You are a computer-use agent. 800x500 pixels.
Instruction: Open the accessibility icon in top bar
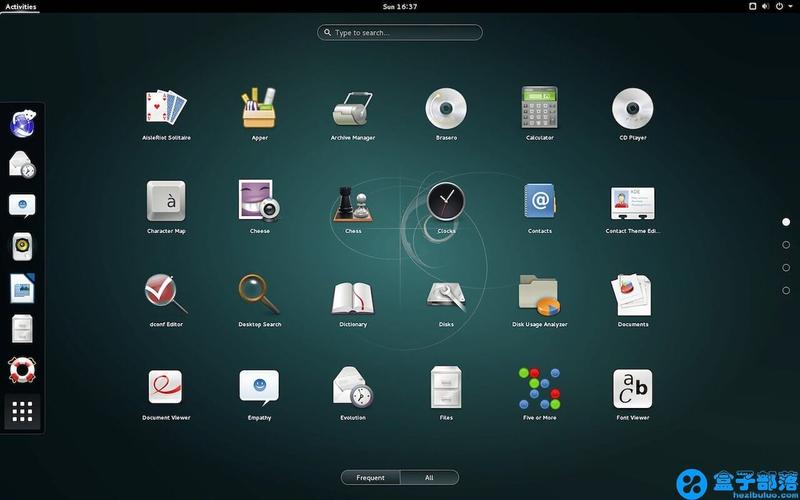click(x=752, y=7)
